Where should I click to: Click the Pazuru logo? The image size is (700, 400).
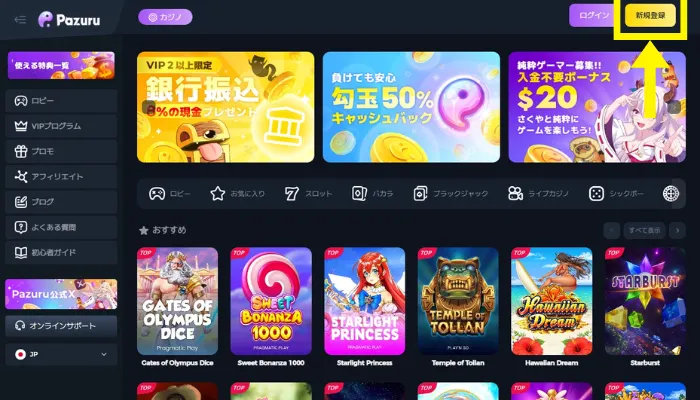pyautogui.click(x=69, y=20)
